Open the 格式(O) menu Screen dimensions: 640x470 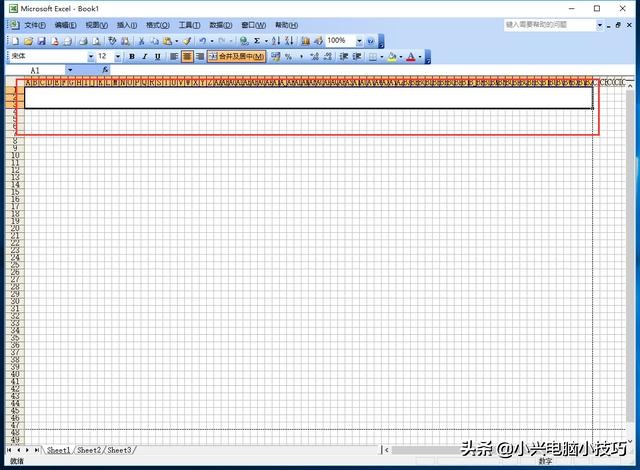tap(158, 25)
